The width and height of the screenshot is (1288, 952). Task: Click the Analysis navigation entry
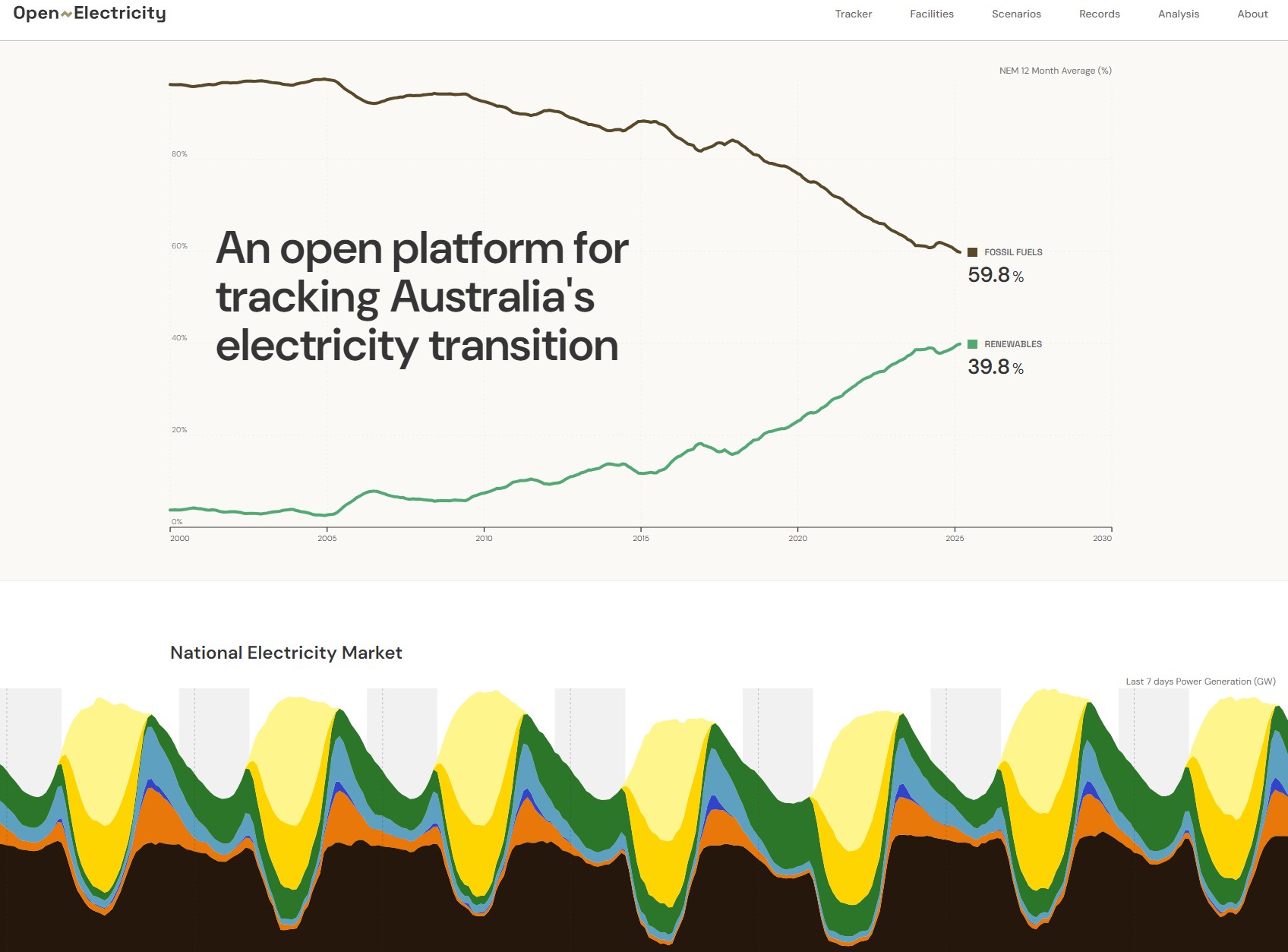(x=1177, y=14)
